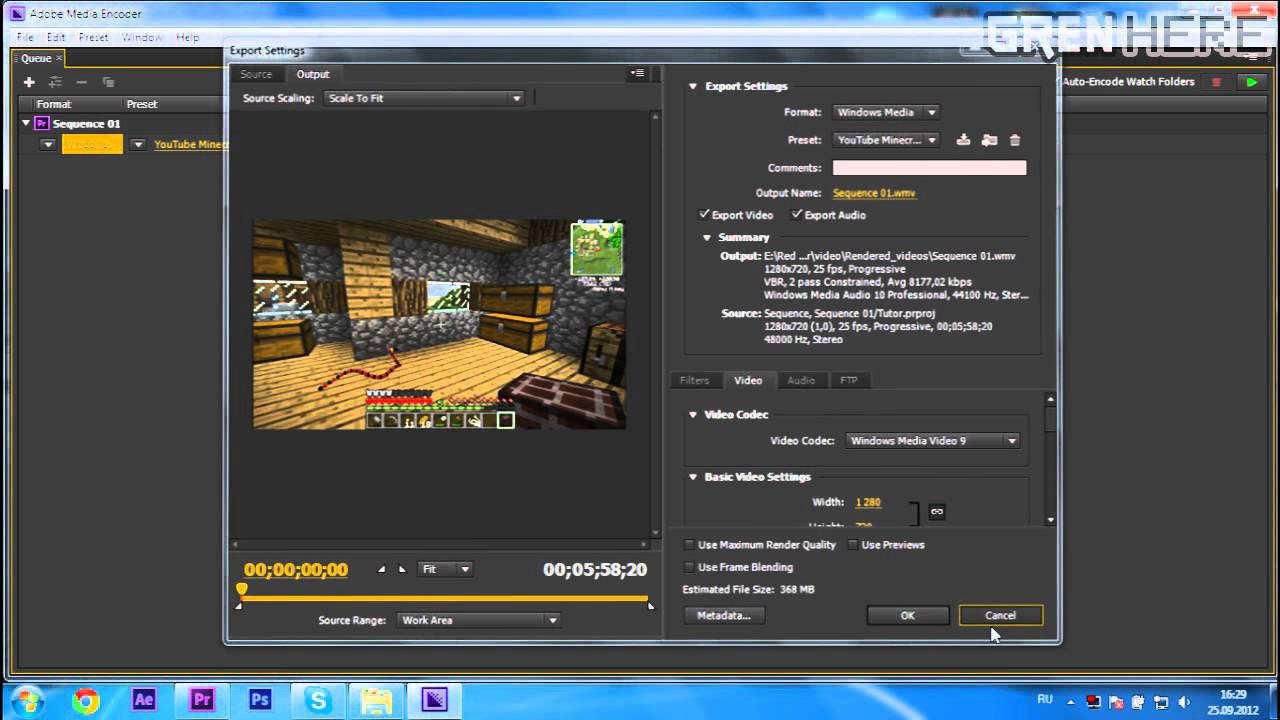Select the Video settings tab
1280x720 pixels.
click(x=748, y=380)
